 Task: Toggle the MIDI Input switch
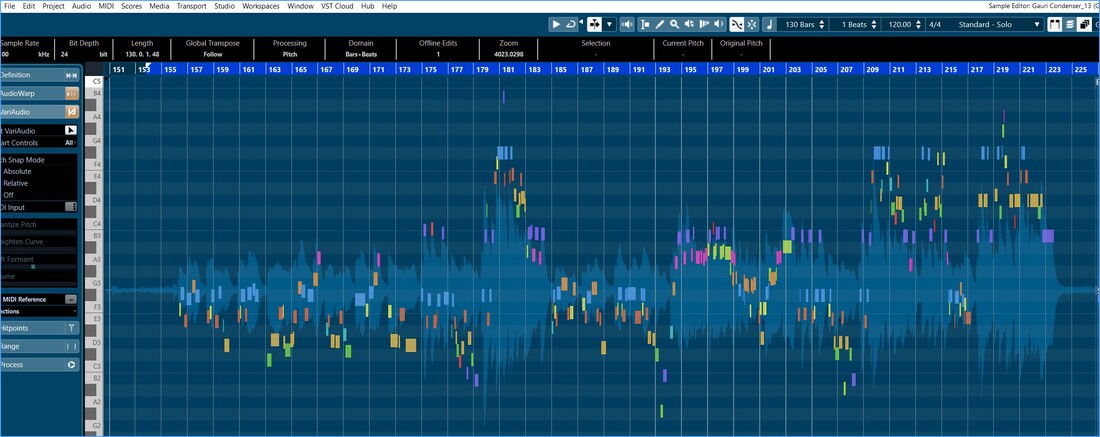coord(71,206)
